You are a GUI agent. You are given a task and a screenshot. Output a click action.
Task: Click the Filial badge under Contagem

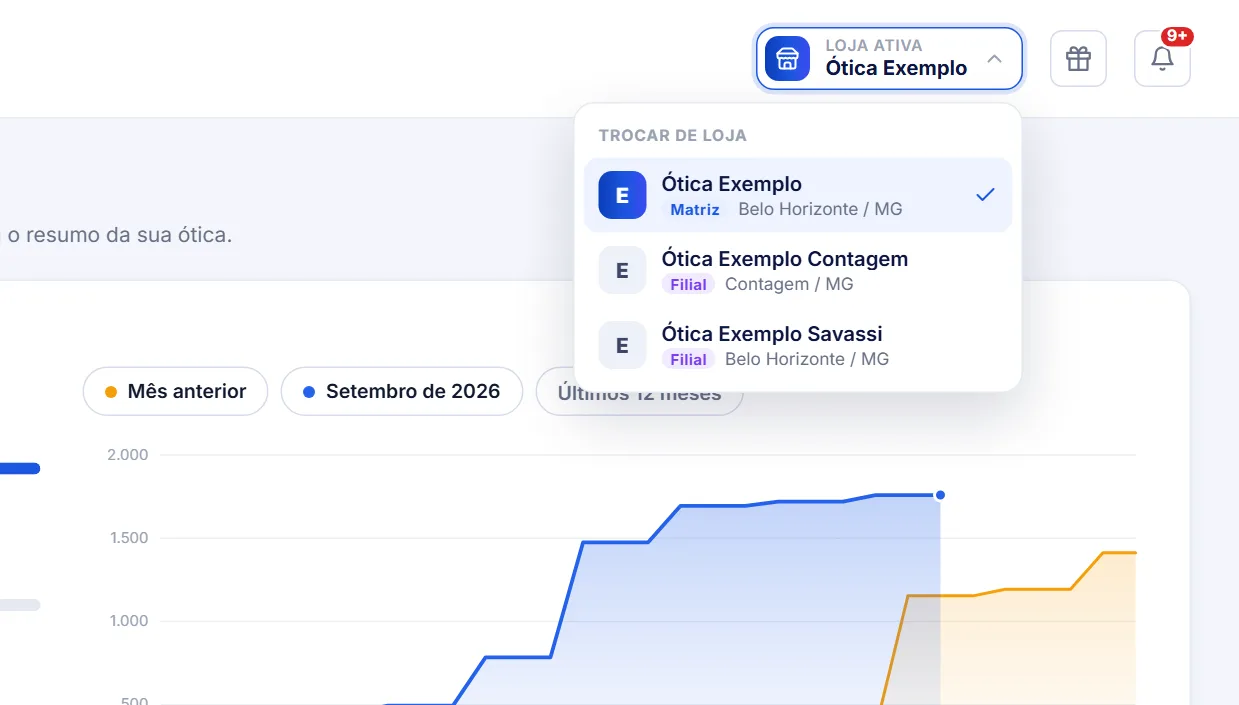688,285
